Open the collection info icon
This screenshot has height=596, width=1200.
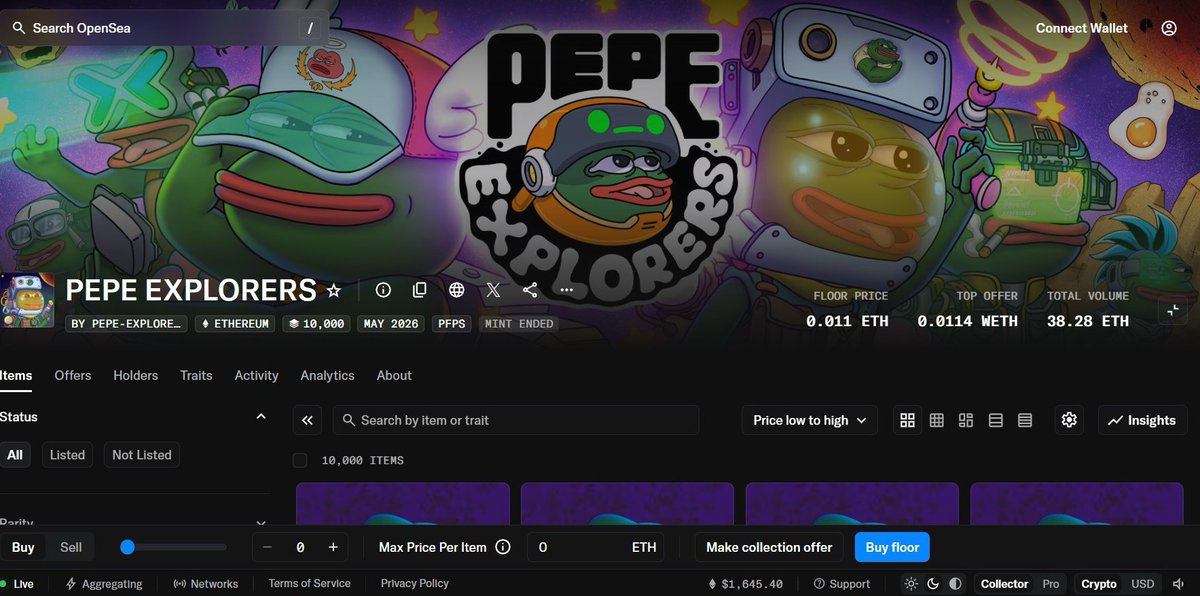click(x=383, y=290)
